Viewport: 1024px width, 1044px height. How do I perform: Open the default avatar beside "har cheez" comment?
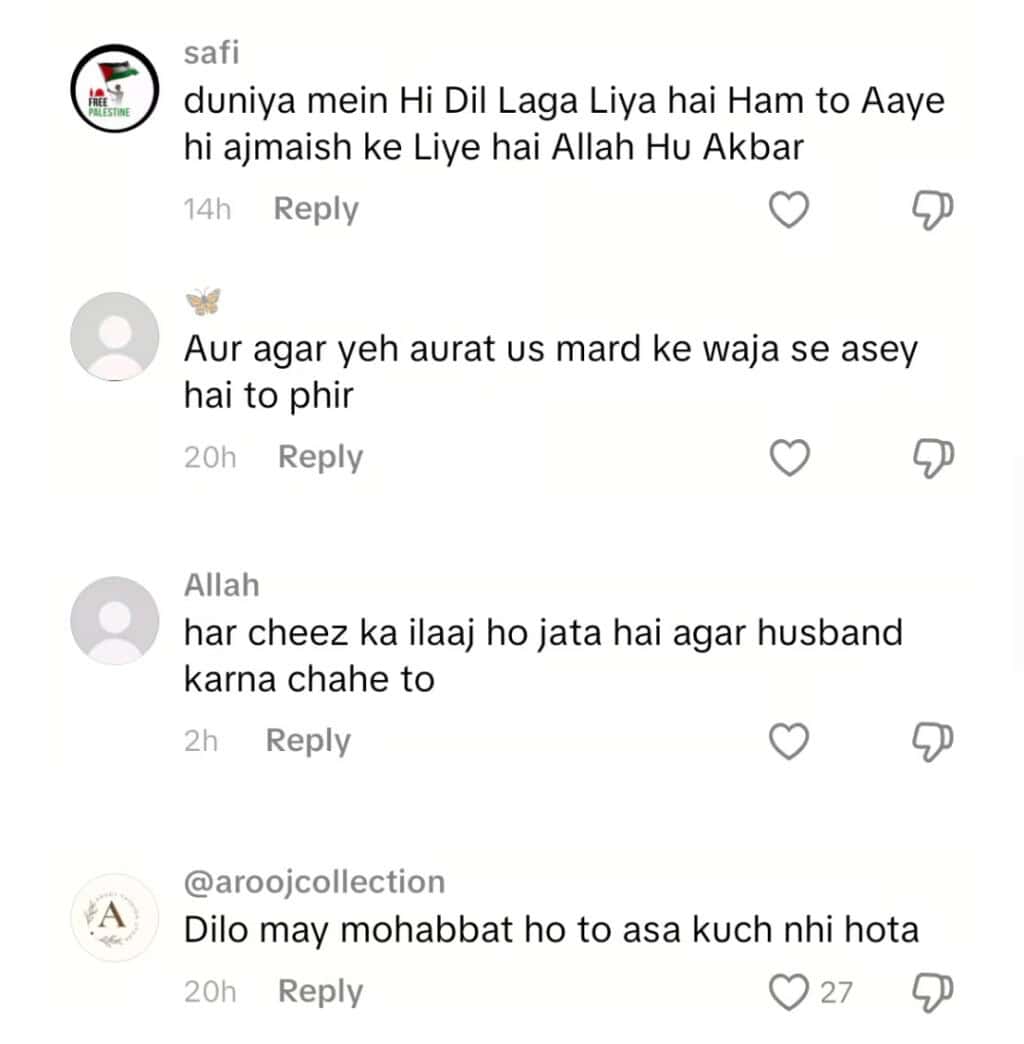tap(115, 621)
